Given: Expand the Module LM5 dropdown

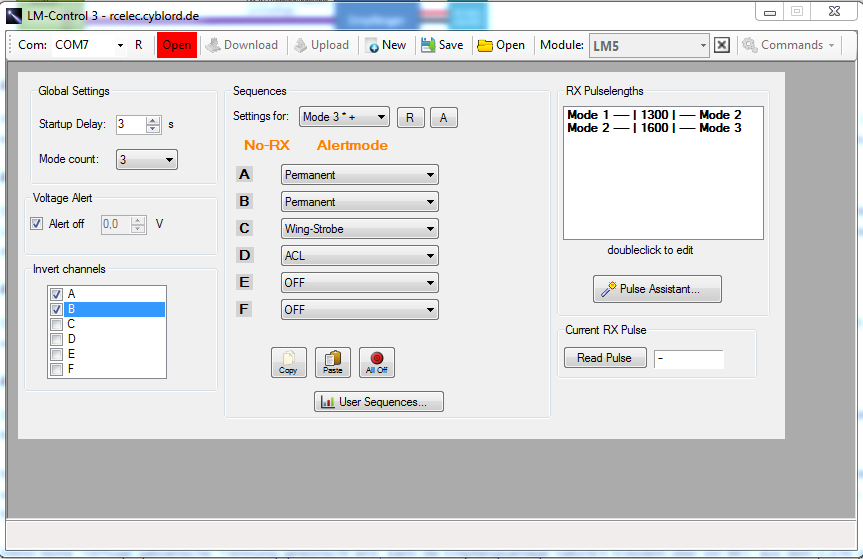Looking at the screenshot, I should pos(703,46).
